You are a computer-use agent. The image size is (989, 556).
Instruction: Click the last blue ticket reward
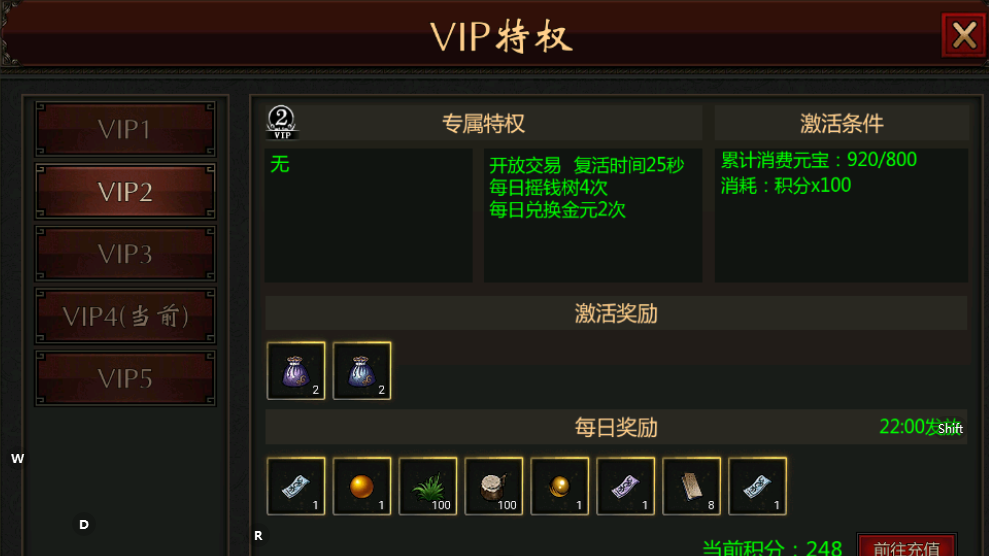(x=757, y=486)
